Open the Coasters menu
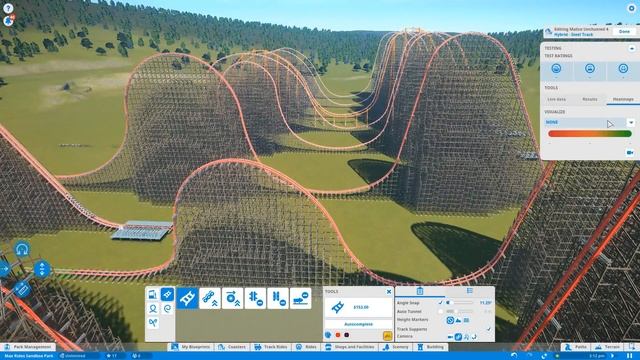 [232, 347]
